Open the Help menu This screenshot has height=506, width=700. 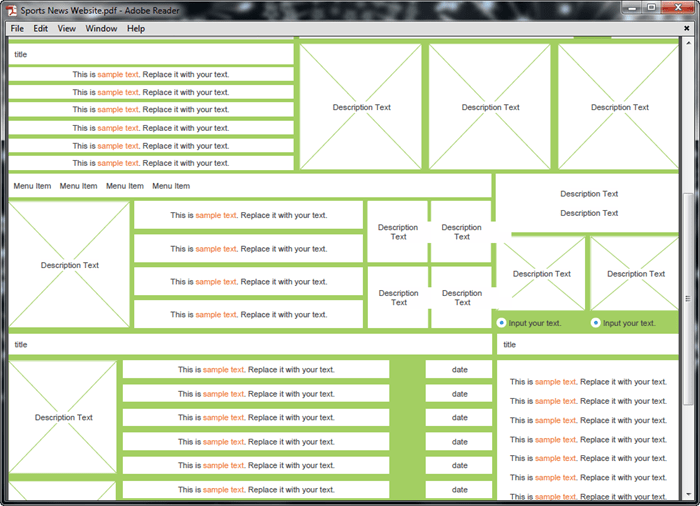tap(136, 29)
